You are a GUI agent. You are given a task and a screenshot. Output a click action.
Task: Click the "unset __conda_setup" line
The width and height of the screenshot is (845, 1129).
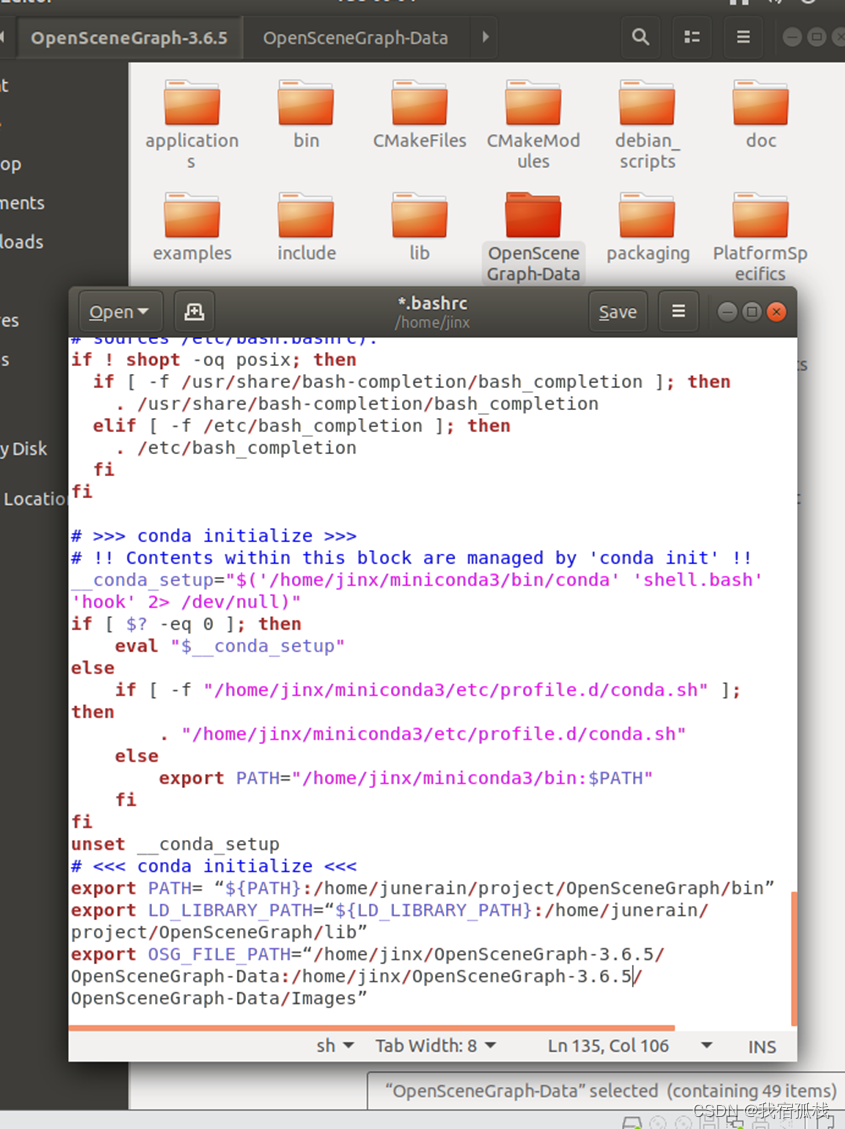pos(175,844)
